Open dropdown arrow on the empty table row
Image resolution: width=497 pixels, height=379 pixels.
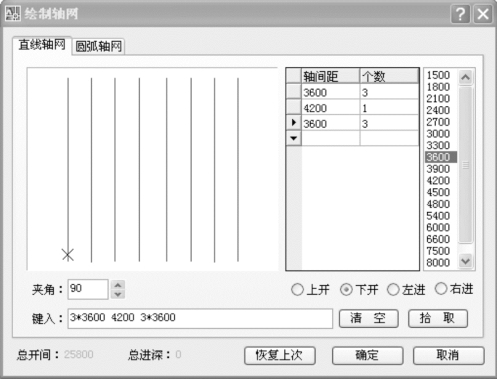pos(294,138)
